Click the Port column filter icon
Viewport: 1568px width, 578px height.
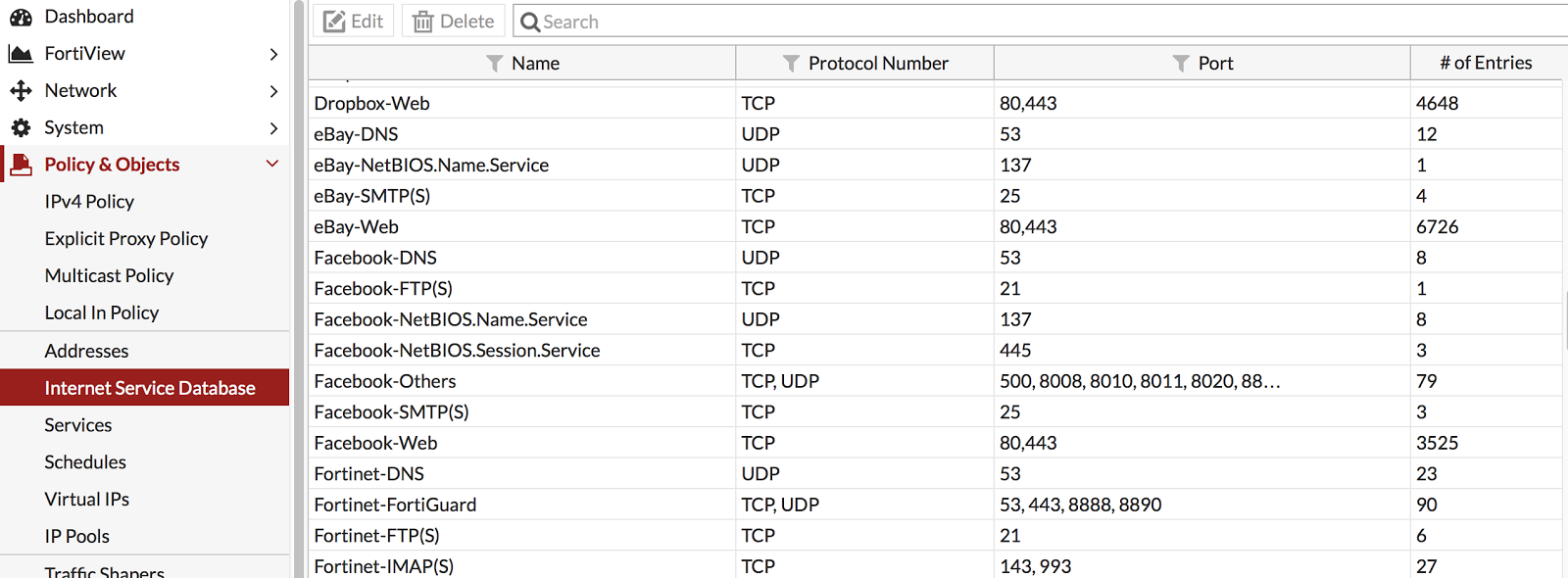coord(1182,64)
